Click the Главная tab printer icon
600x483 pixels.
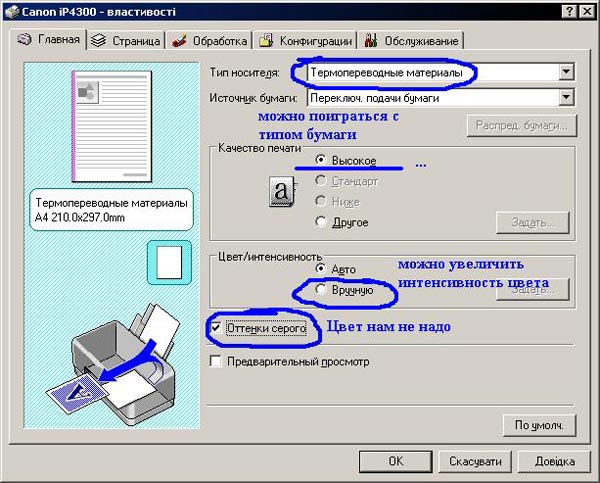(24, 39)
